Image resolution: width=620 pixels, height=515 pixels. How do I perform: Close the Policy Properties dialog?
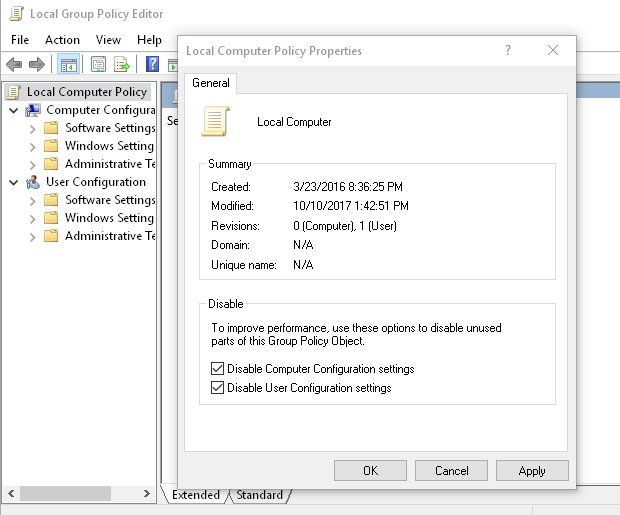tap(553, 50)
